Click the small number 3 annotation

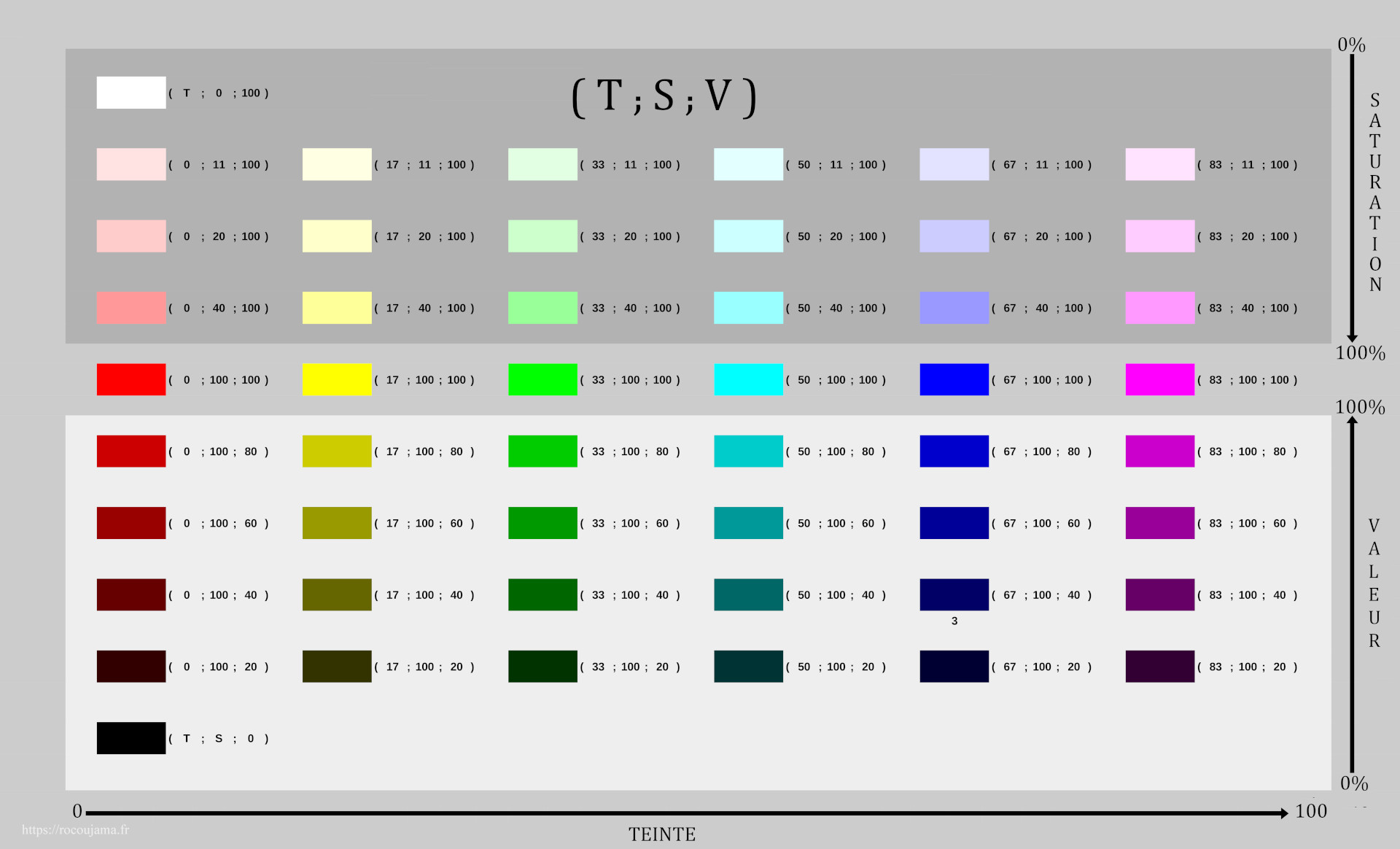954,621
